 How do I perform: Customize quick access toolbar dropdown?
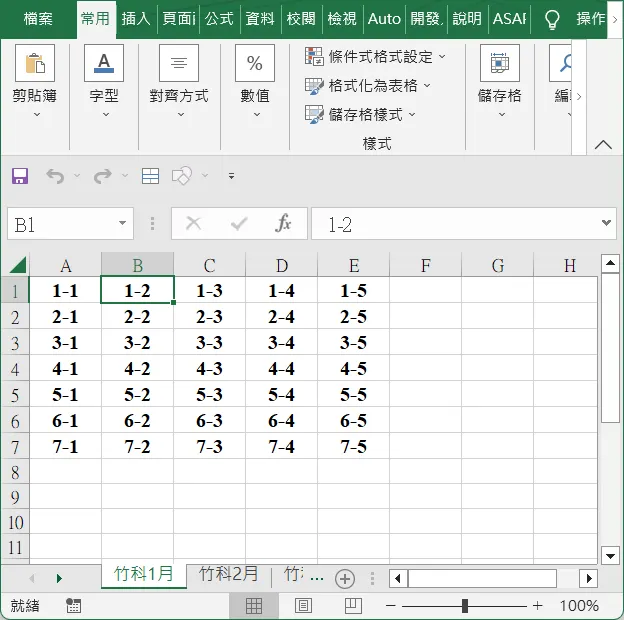231,175
